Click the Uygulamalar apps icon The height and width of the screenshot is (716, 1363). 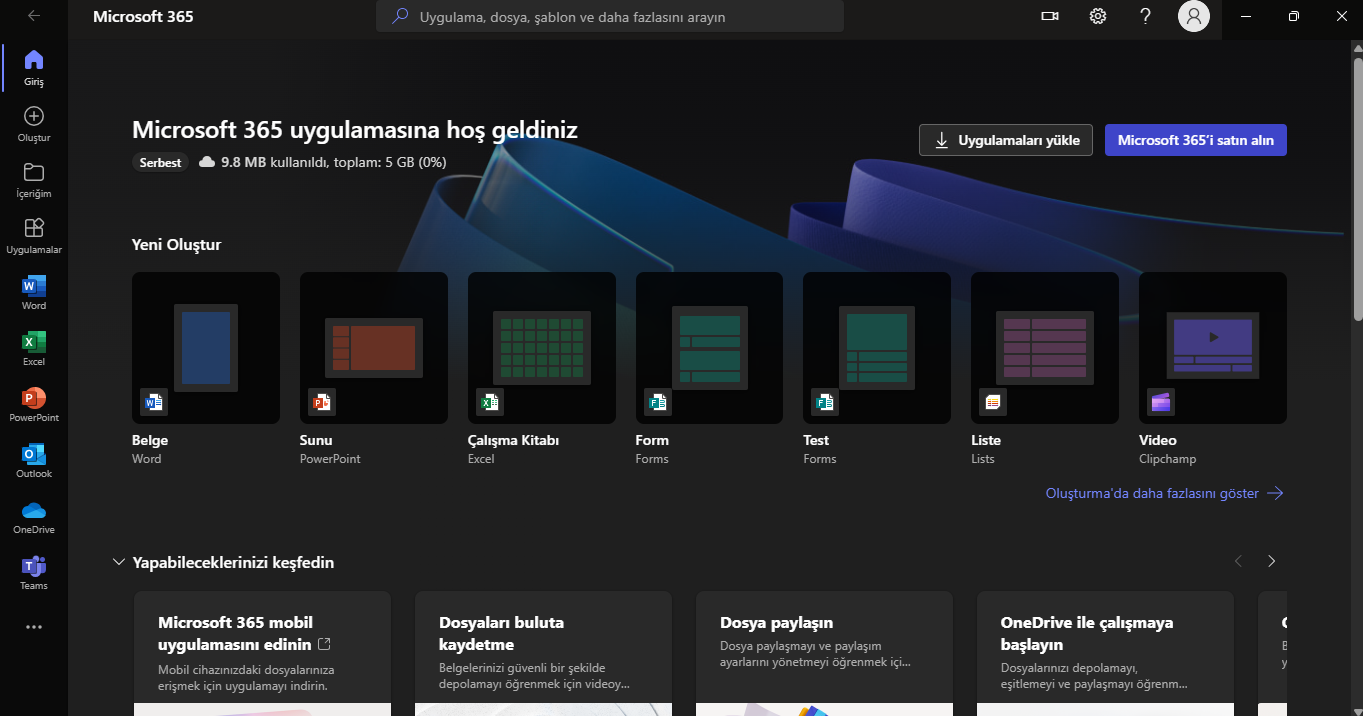click(33, 234)
